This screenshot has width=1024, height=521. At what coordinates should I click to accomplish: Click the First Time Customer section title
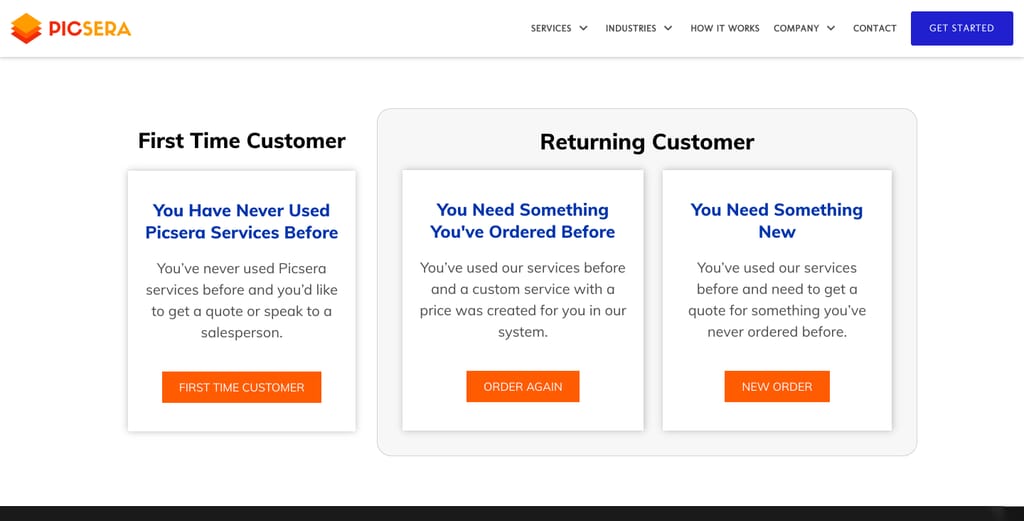[242, 140]
